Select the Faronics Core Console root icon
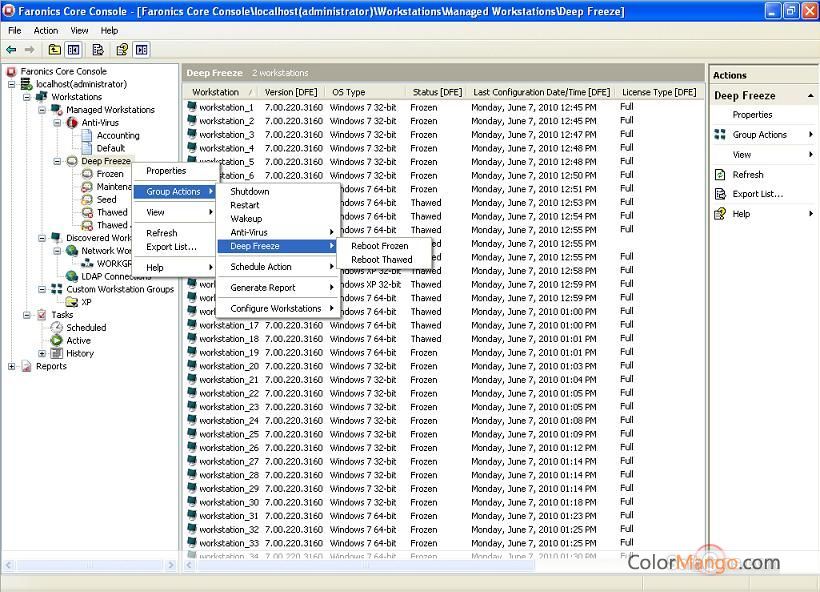820x592 pixels. pyautogui.click(x=11, y=71)
